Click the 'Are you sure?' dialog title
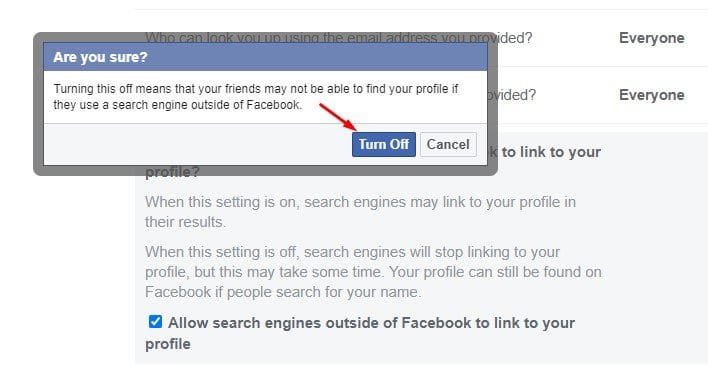The height and width of the screenshot is (369, 708). click(x=100, y=57)
